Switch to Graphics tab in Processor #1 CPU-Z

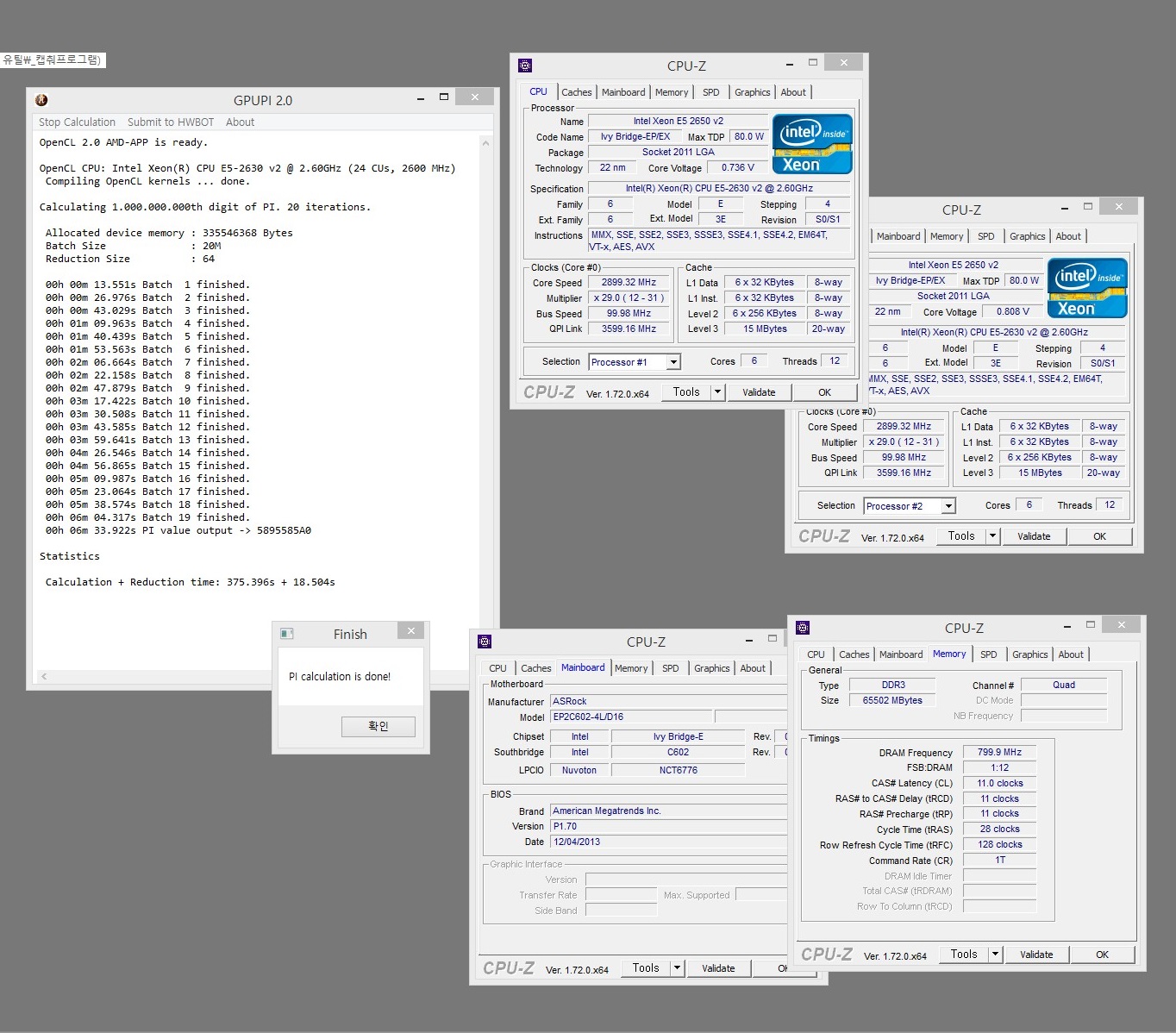(753, 92)
